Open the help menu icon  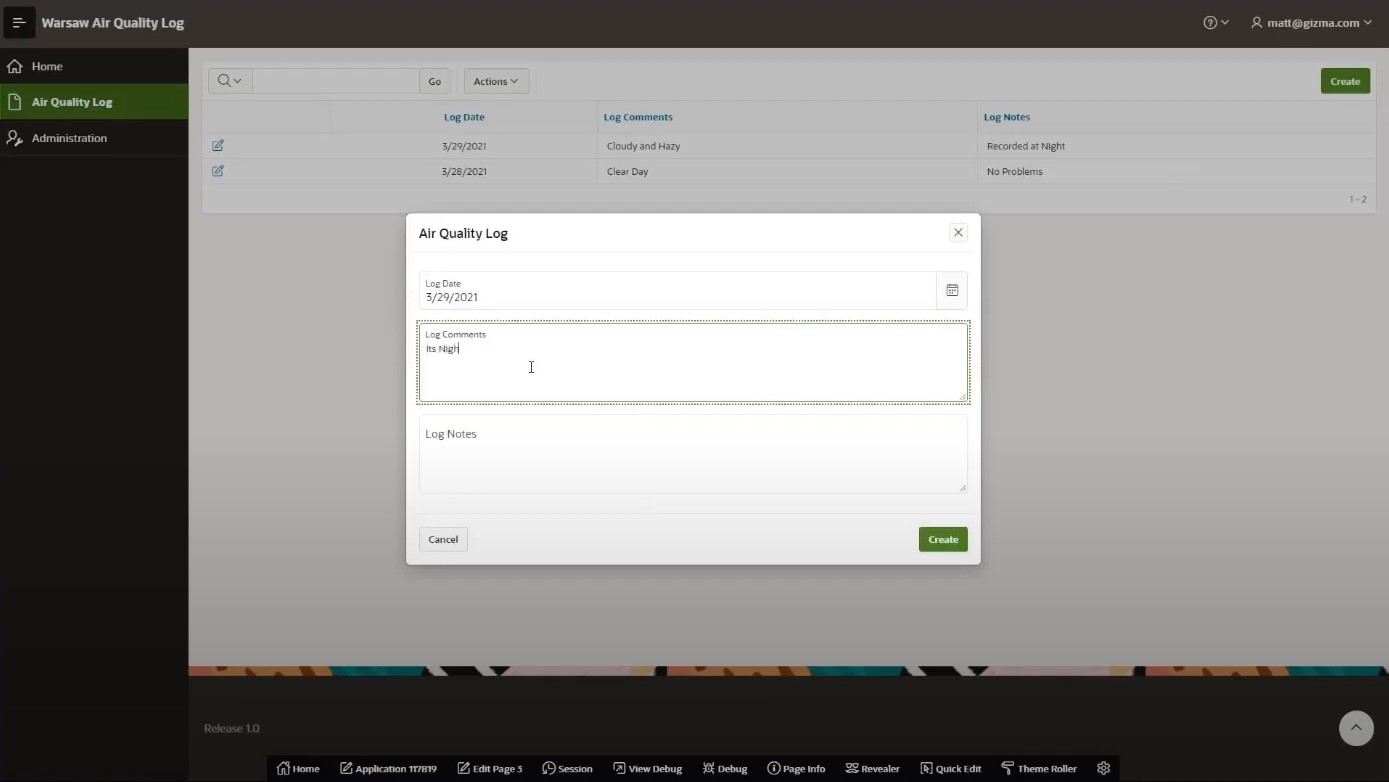(1216, 23)
